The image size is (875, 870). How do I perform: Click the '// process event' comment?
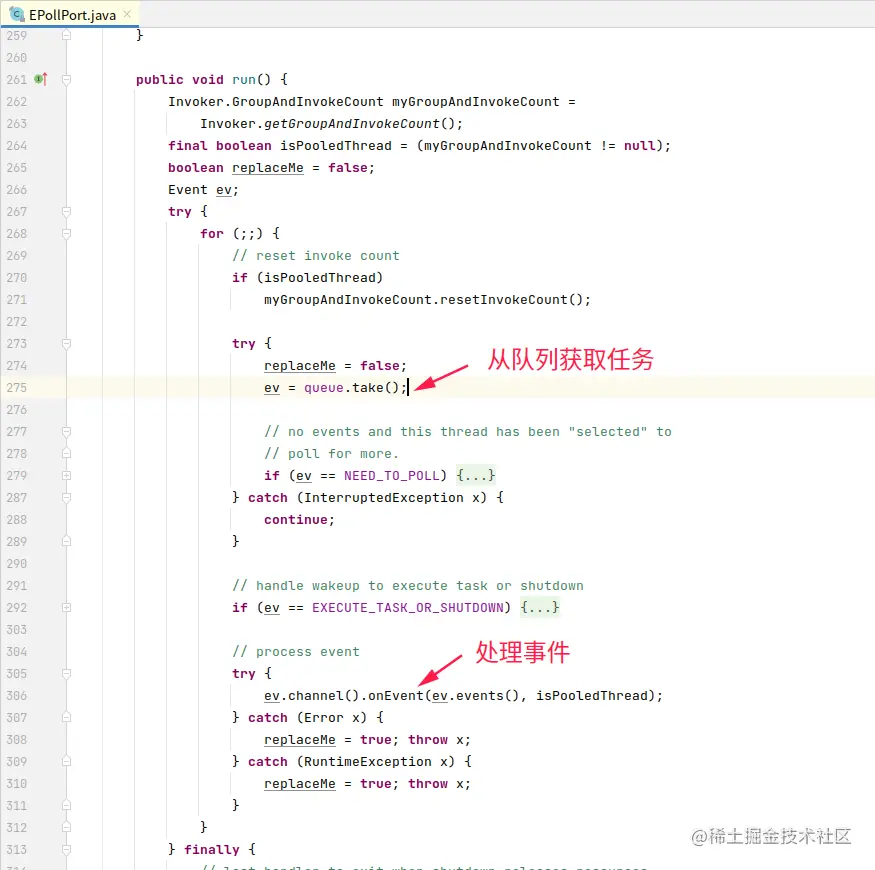[296, 652]
